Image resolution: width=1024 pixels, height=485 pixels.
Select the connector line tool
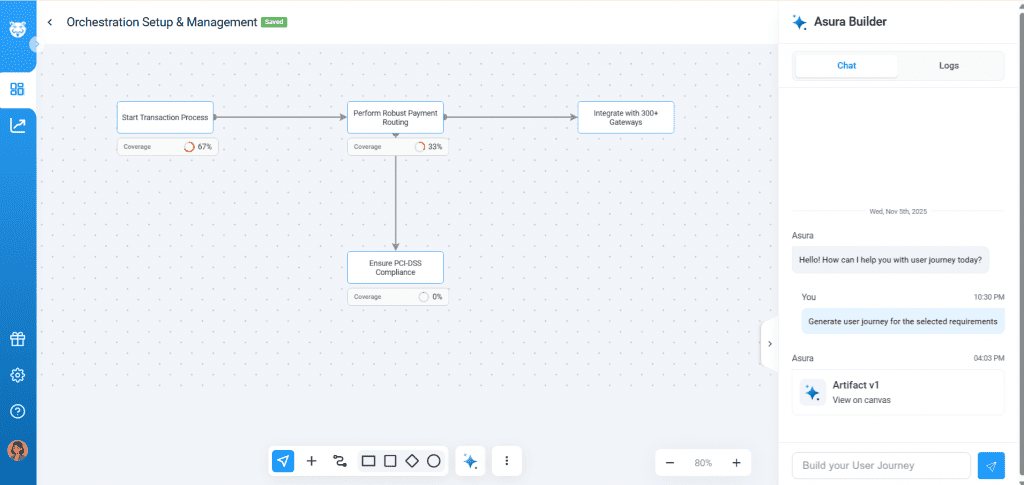coord(339,461)
